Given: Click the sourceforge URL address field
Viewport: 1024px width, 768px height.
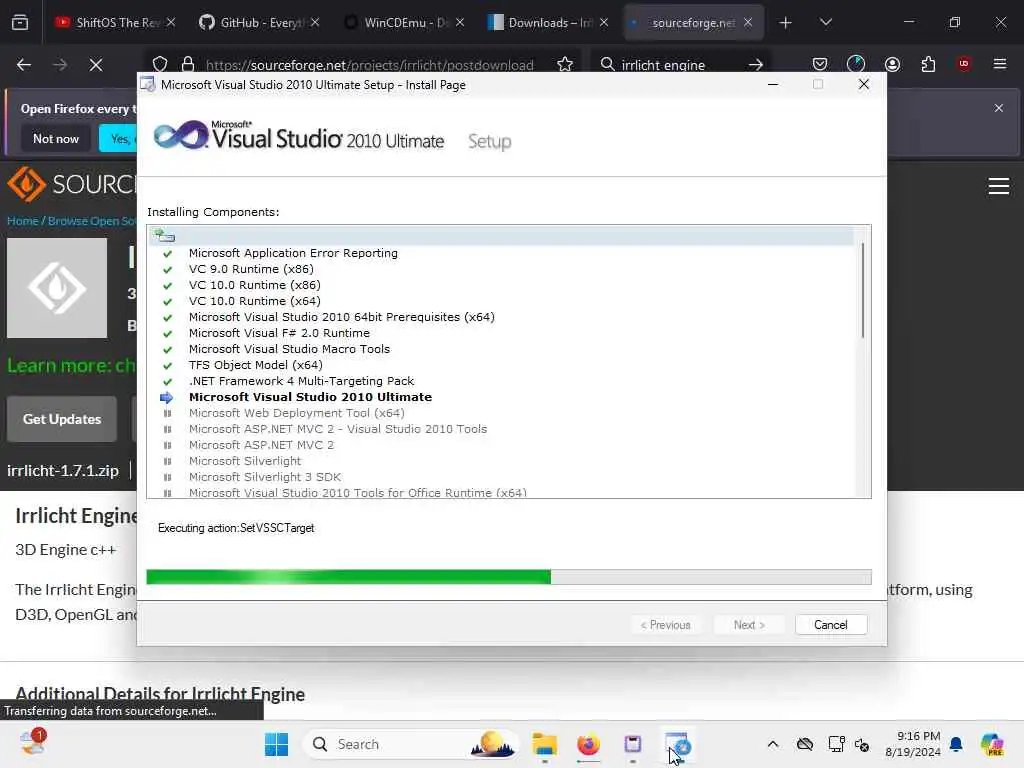Looking at the screenshot, I should pyautogui.click(x=370, y=65).
